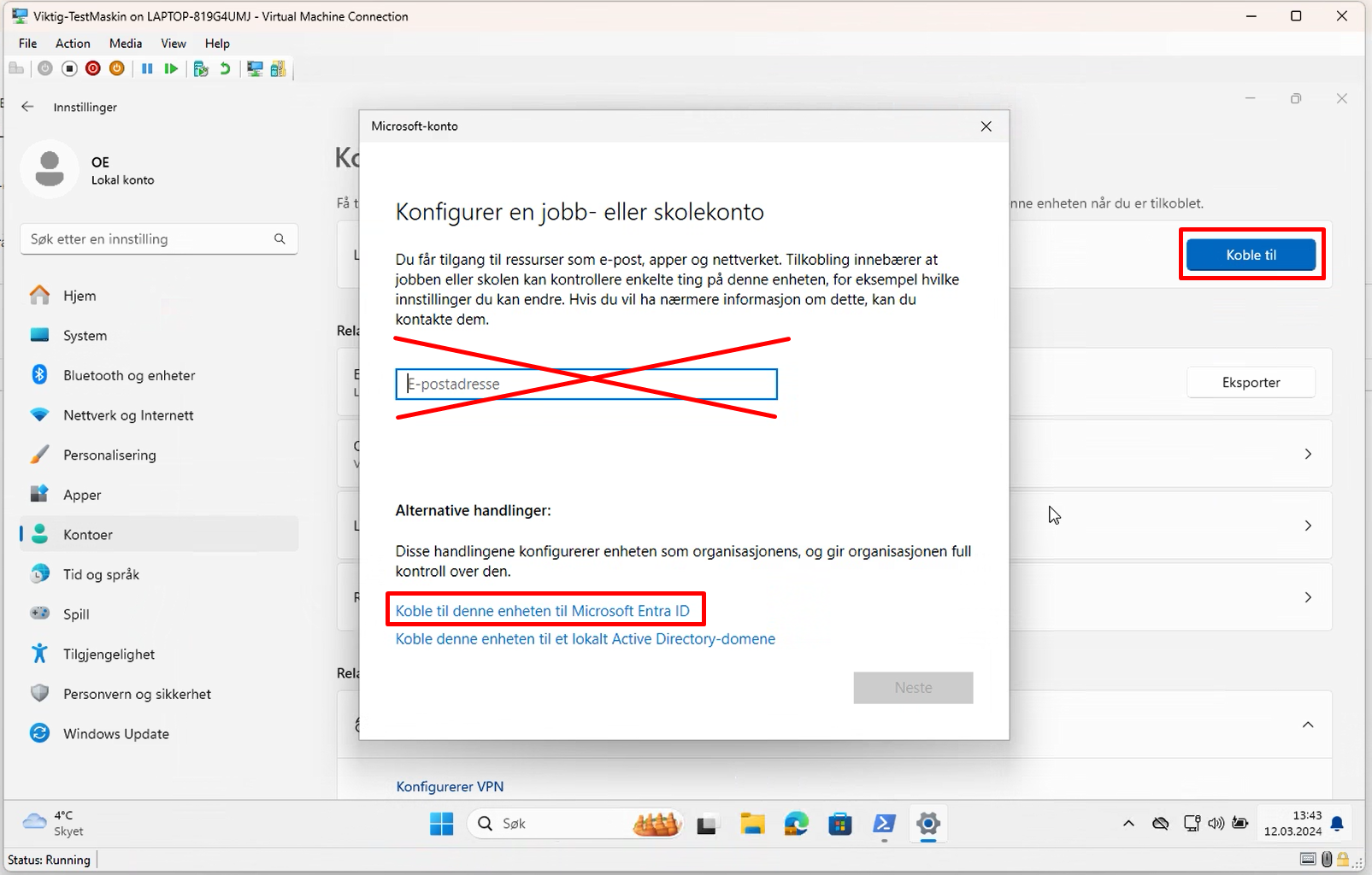Click the orange Save state toolbar icon

pyautogui.click(x=117, y=69)
